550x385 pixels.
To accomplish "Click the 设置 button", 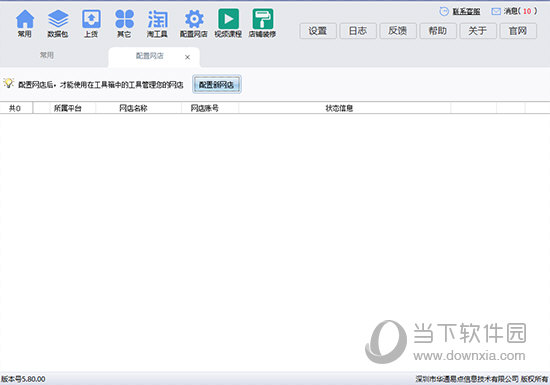I will [x=318, y=31].
